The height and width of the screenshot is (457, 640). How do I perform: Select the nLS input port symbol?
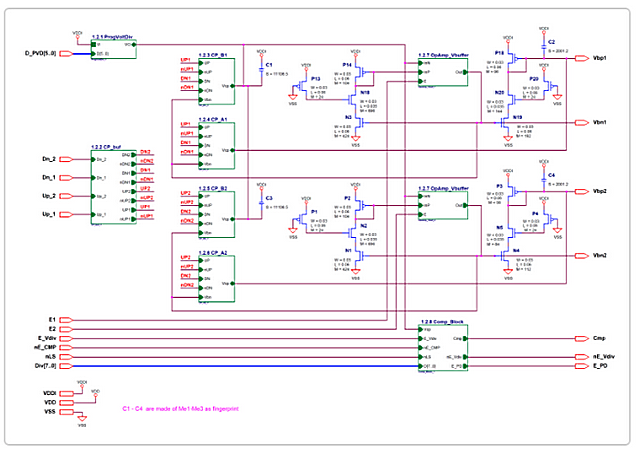(x=66, y=357)
